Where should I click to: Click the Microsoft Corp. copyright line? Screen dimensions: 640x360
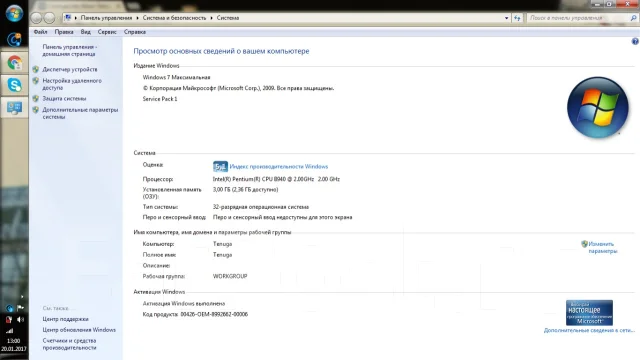click(238, 88)
